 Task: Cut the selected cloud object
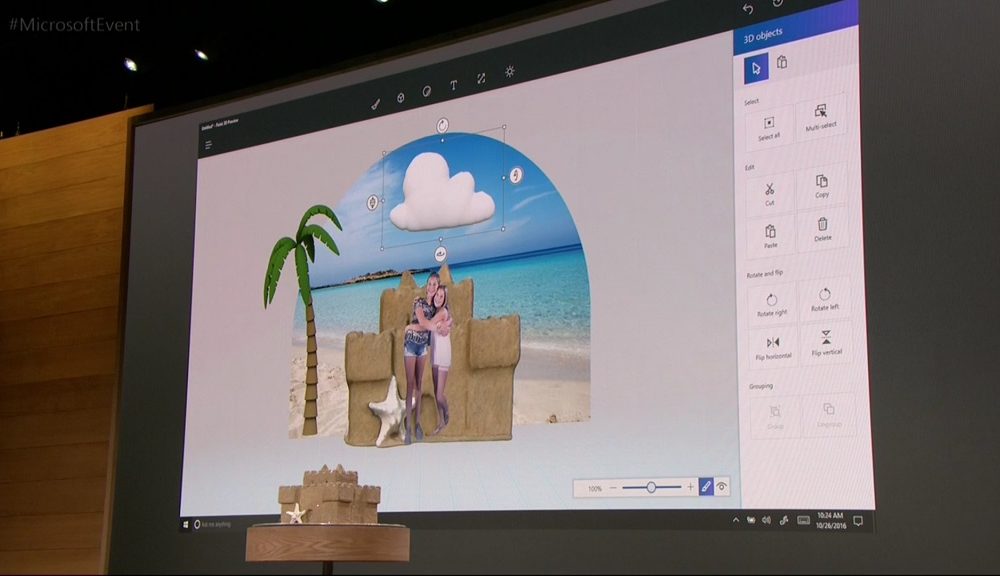769,192
